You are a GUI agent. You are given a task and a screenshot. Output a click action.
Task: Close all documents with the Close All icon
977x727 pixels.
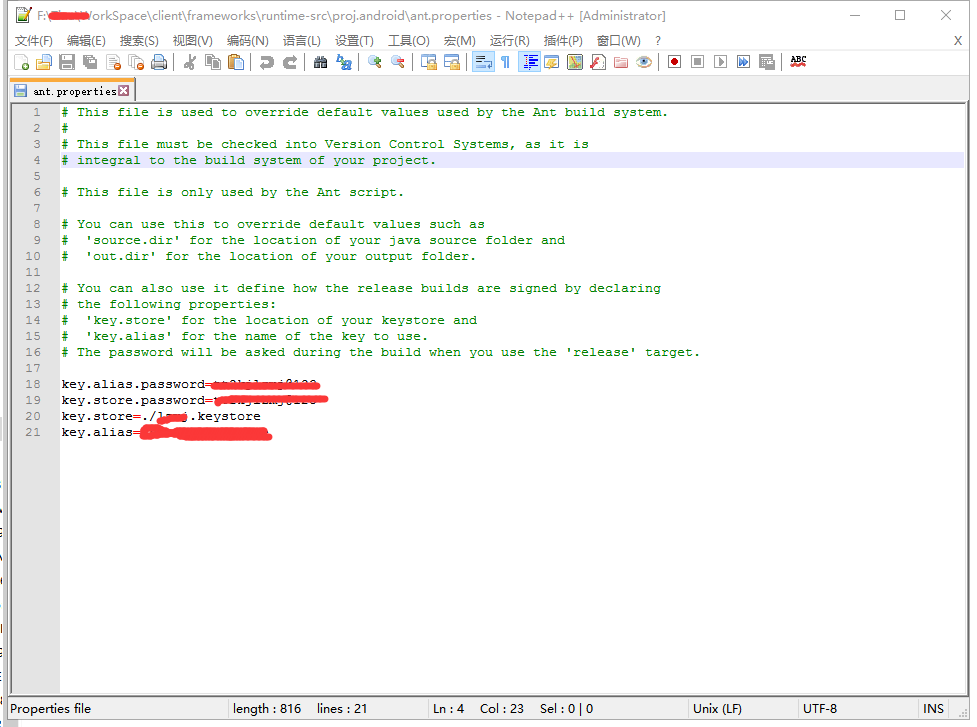(136, 62)
